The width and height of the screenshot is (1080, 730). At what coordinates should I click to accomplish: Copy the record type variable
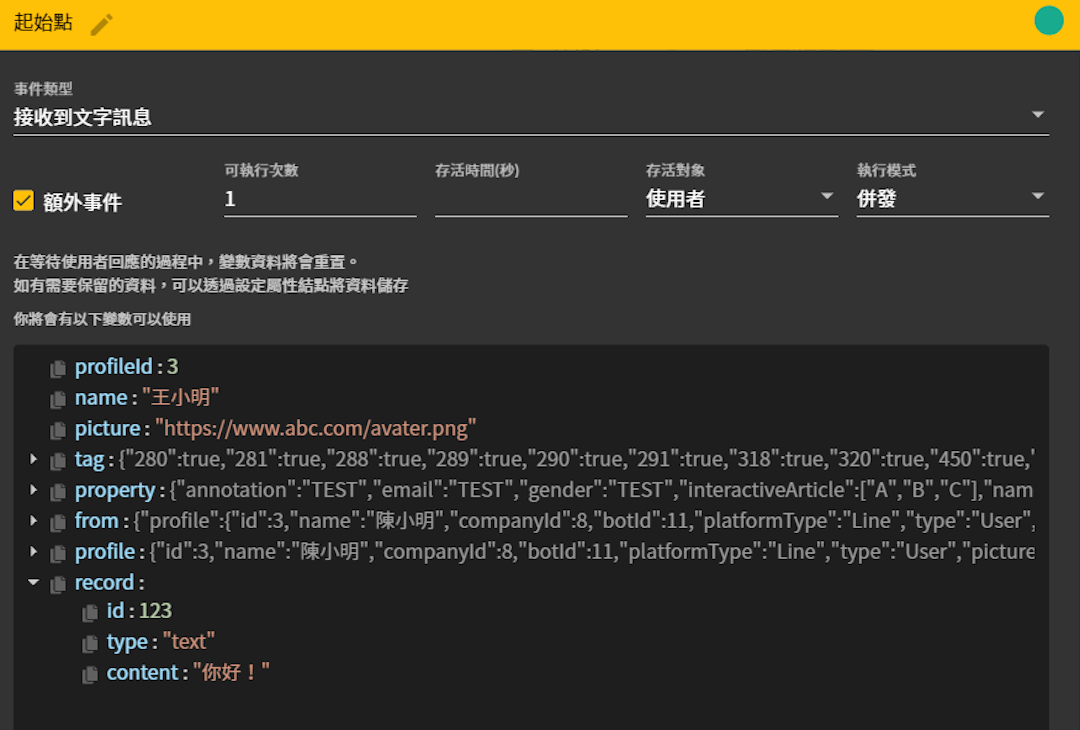pyautogui.click(x=90, y=644)
